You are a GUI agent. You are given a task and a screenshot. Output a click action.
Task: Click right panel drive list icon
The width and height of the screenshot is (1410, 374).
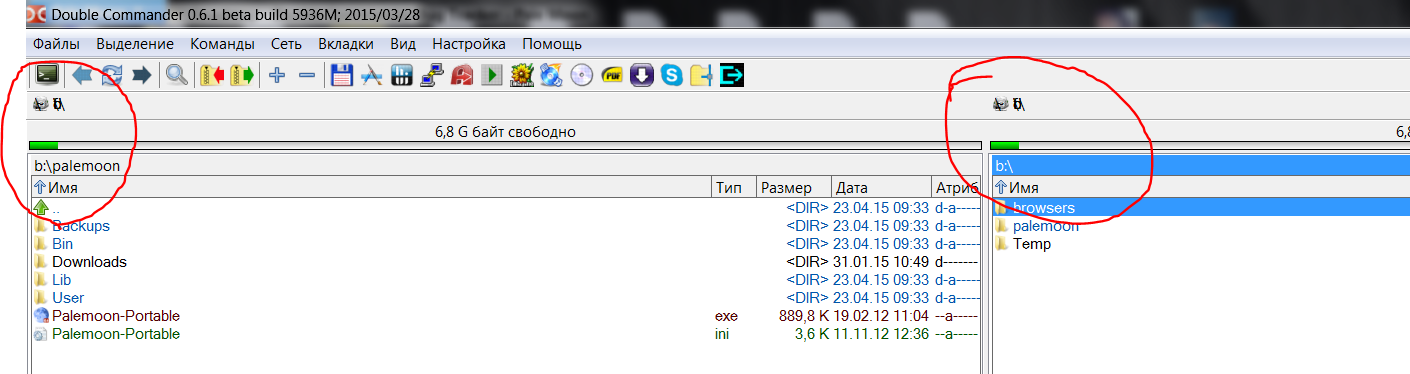click(1000, 104)
